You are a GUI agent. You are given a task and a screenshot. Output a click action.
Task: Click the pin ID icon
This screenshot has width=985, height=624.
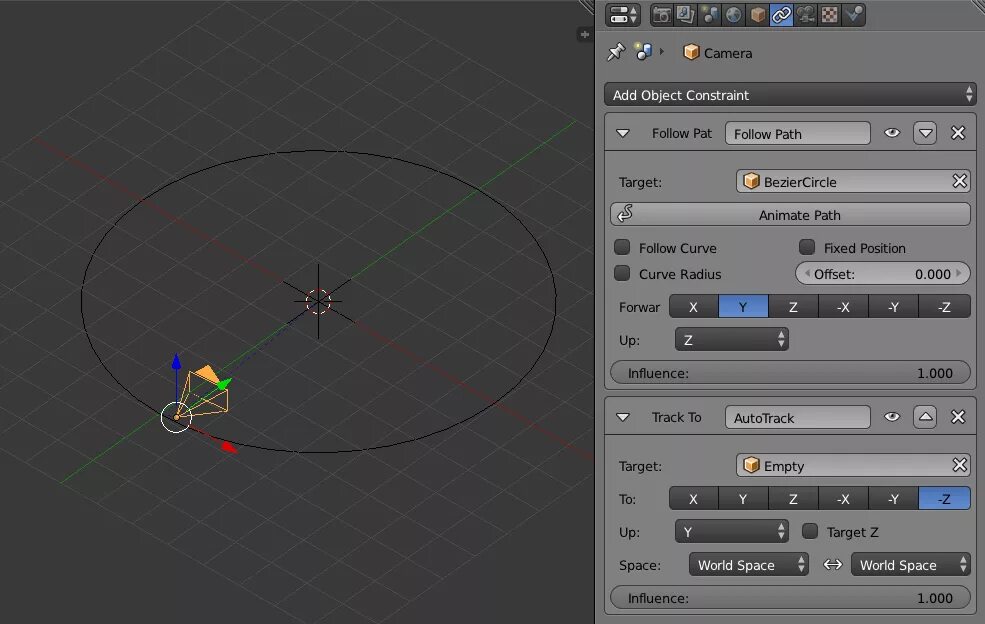click(616, 52)
